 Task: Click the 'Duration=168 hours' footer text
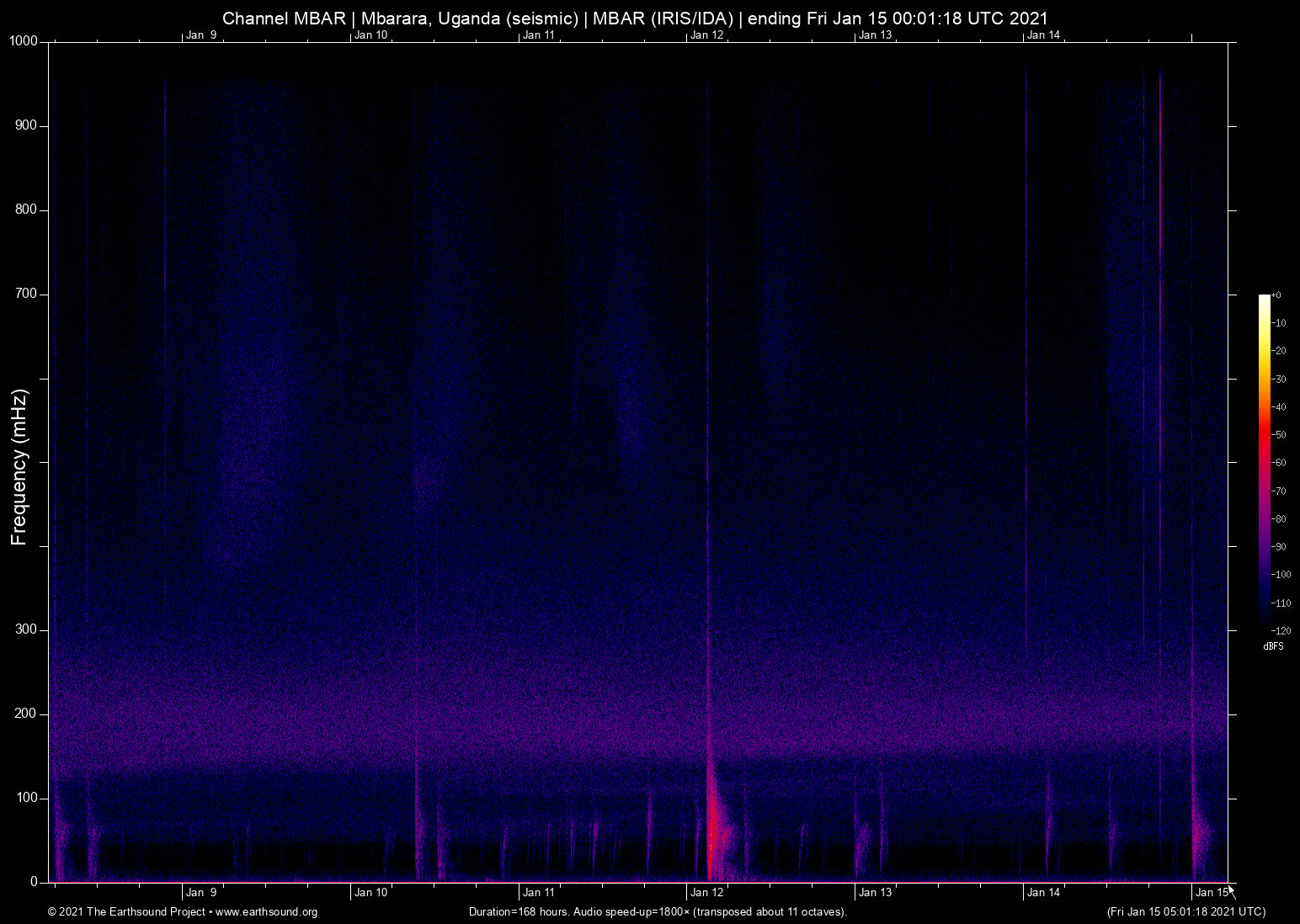click(658, 912)
